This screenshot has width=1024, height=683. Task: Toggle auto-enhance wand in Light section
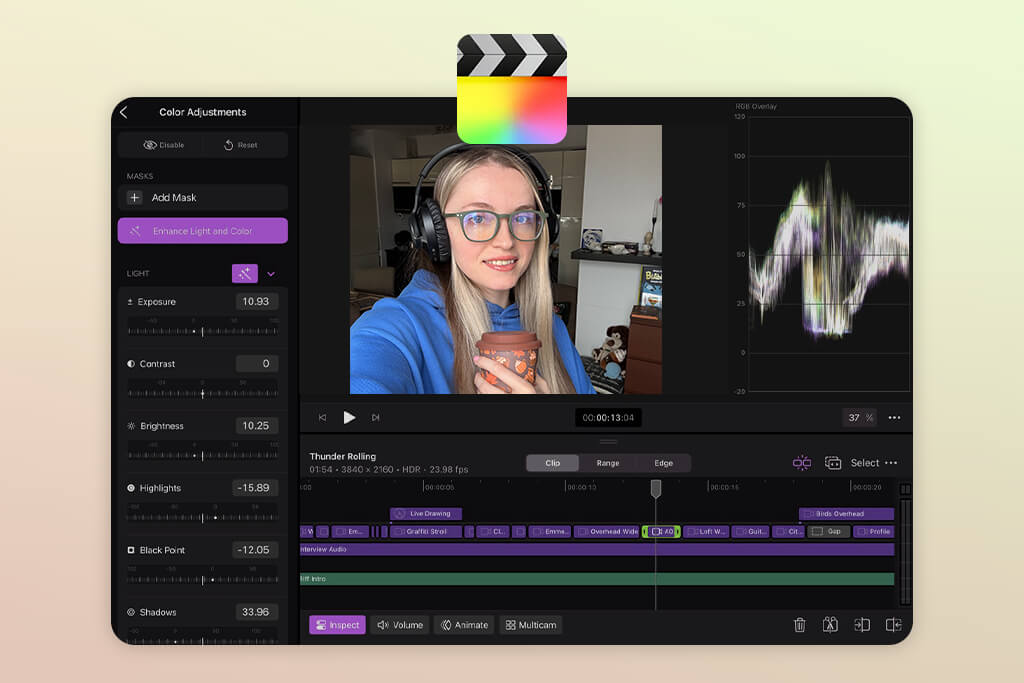244,274
